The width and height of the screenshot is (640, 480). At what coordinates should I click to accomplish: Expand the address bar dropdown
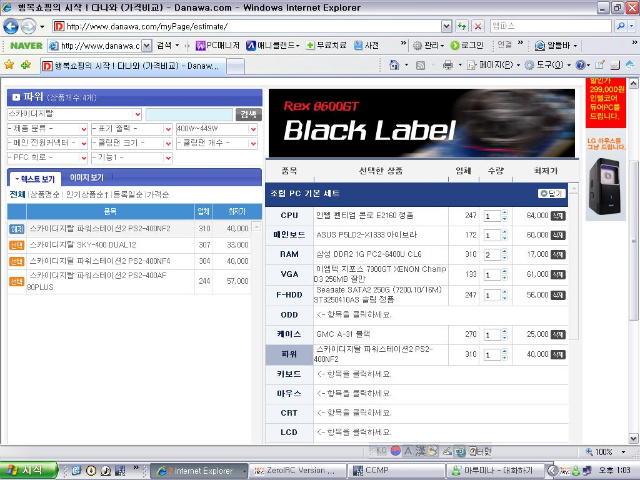[447, 27]
